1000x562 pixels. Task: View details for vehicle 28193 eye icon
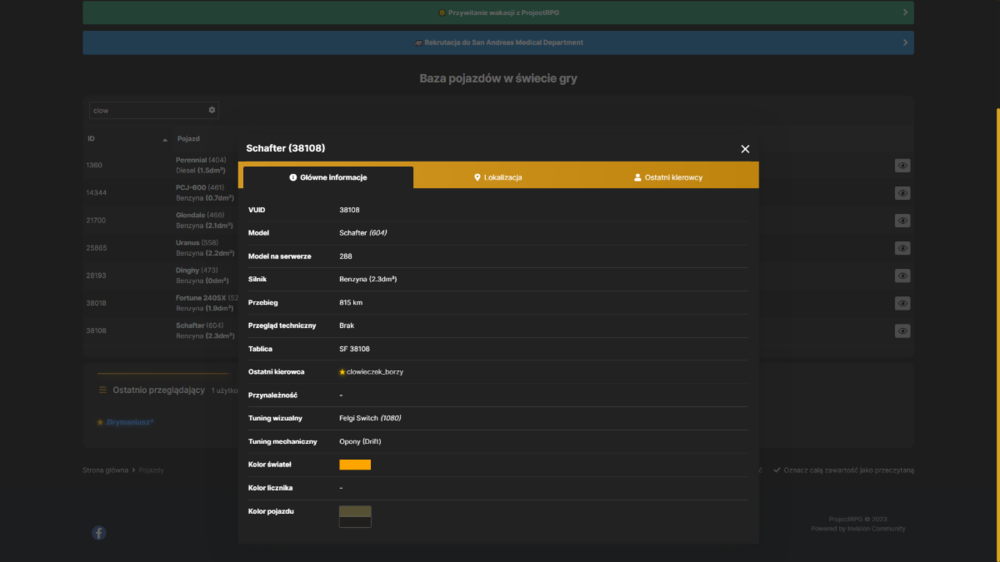(x=902, y=276)
